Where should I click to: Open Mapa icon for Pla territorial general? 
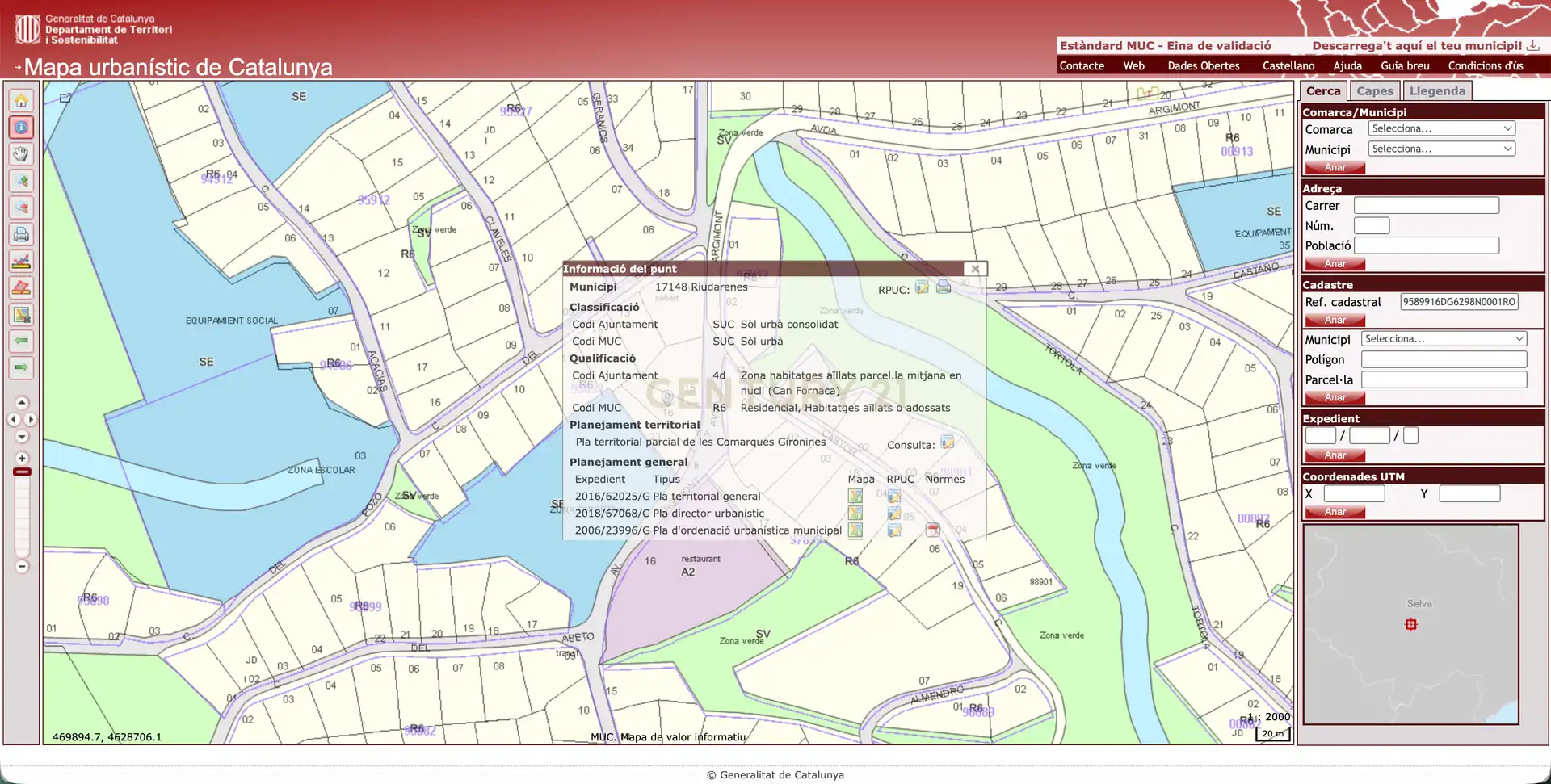click(855, 496)
